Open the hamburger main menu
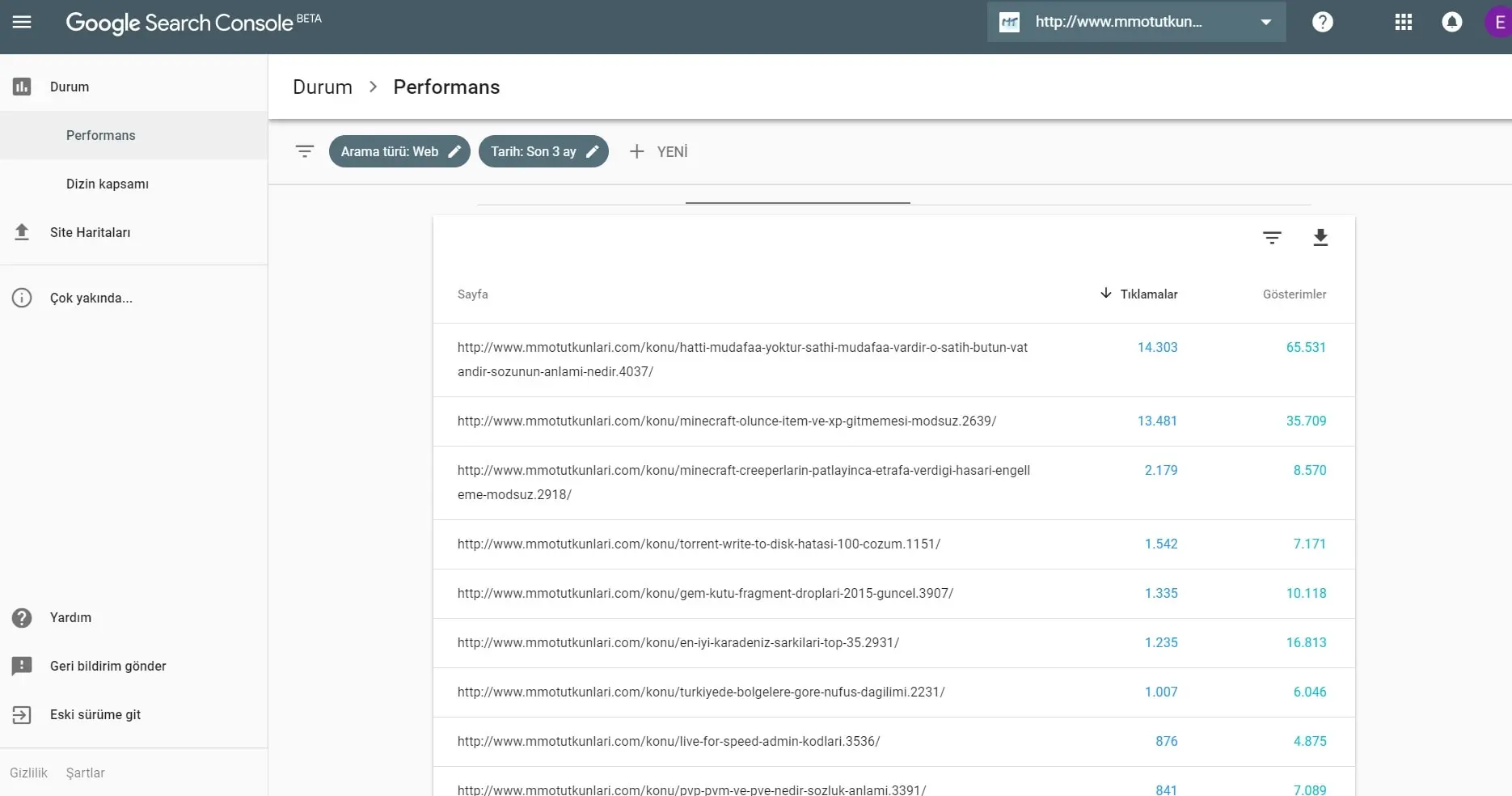Image resolution: width=1512 pixels, height=796 pixels. coord(22,22)
